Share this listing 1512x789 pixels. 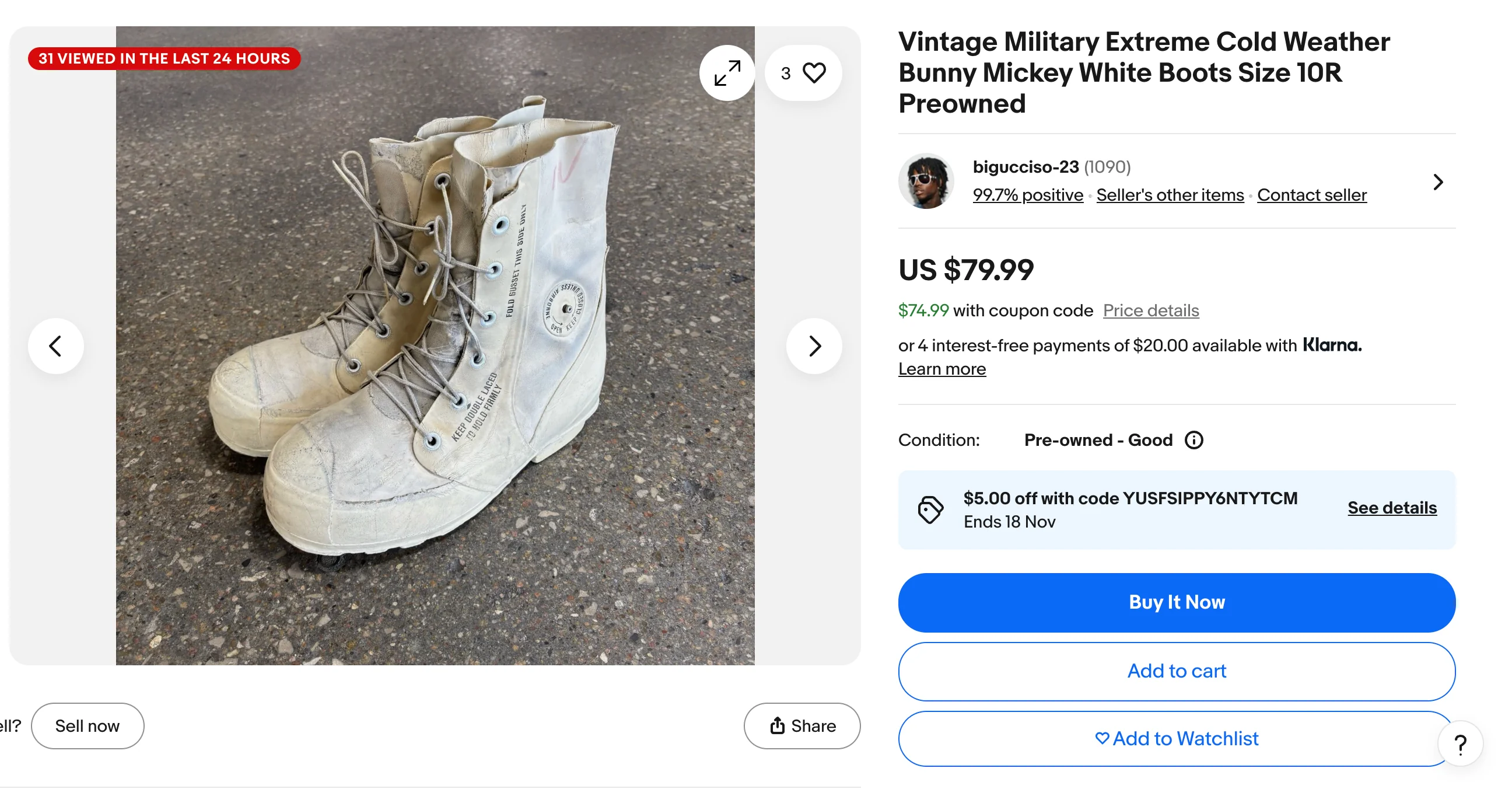801,725
